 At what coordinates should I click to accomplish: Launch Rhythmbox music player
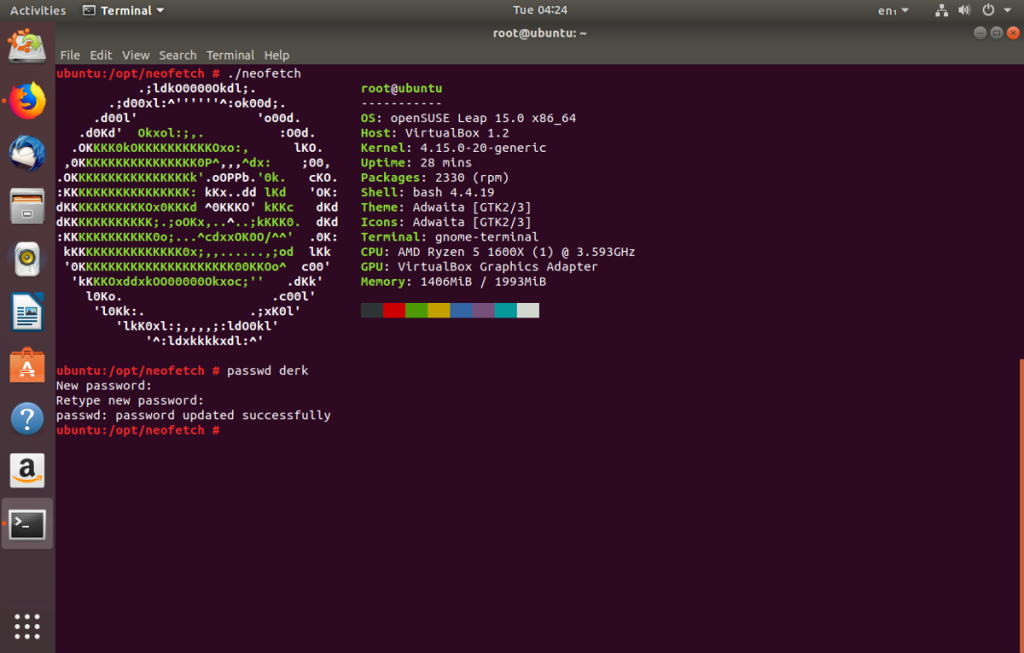pos(26,258)
